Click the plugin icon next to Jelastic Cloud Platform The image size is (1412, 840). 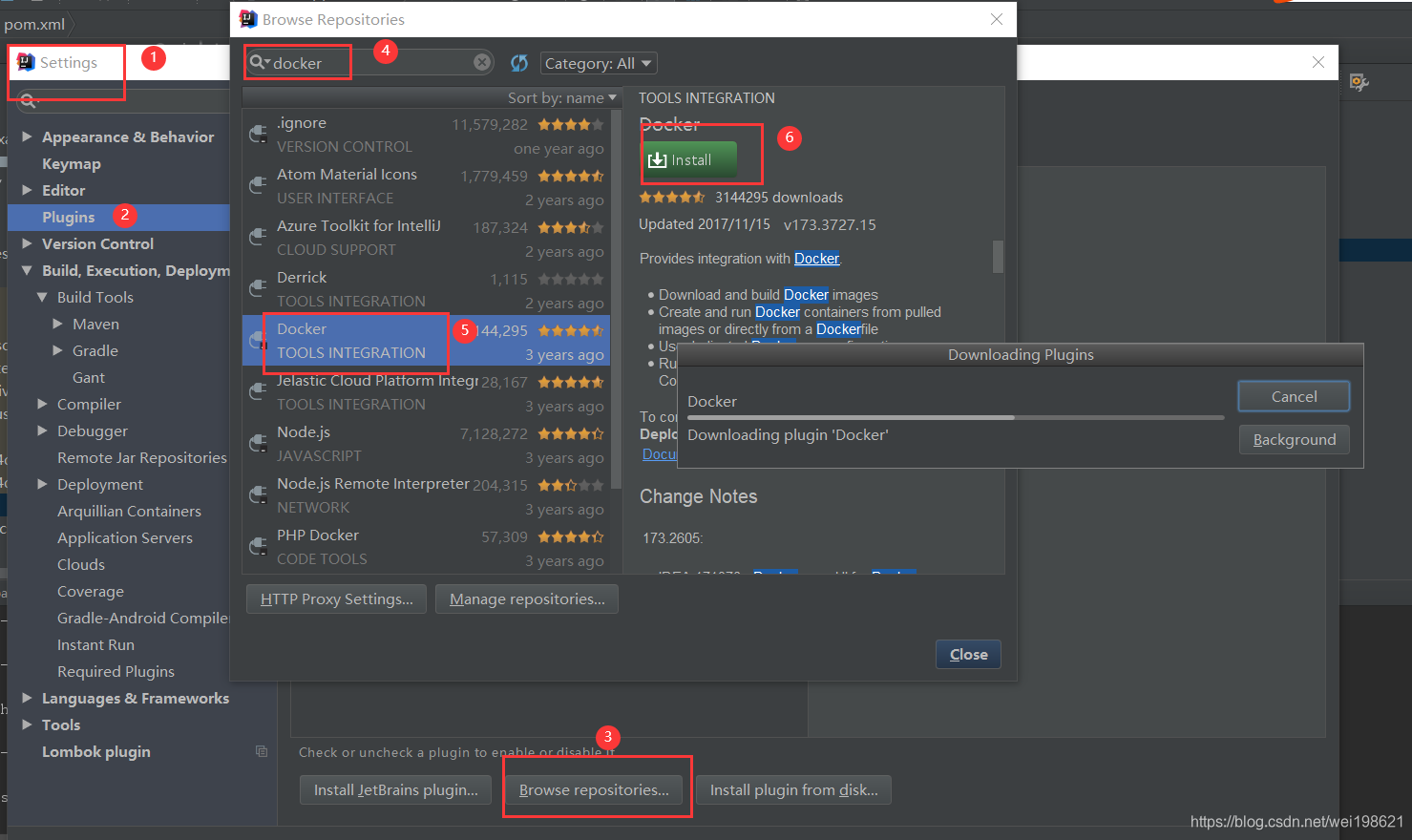coord(258,392)
